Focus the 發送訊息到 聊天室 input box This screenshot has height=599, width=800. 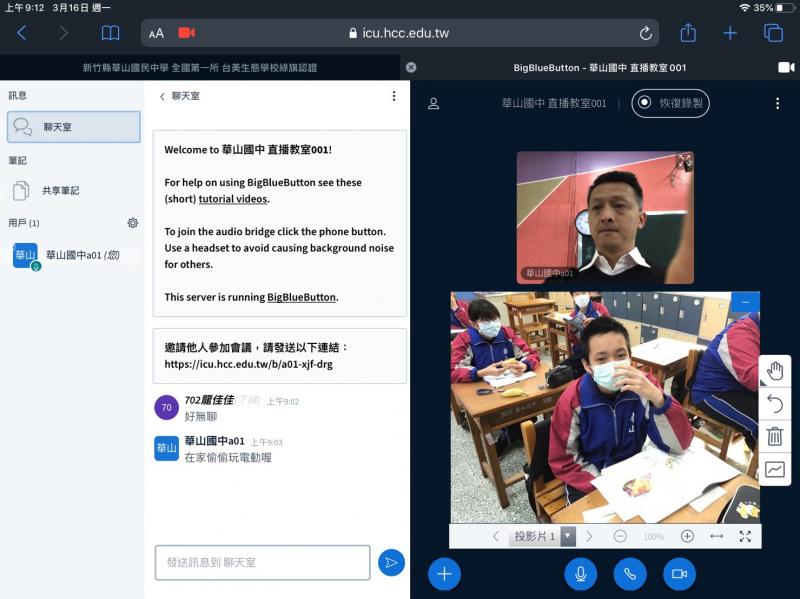tap(262, 562)
